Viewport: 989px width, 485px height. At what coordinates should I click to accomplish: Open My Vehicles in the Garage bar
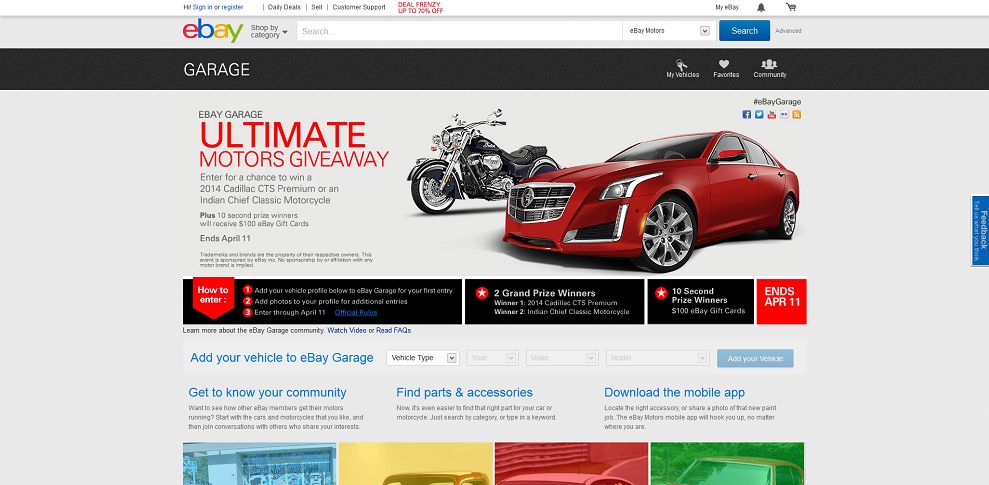[682, 69]
